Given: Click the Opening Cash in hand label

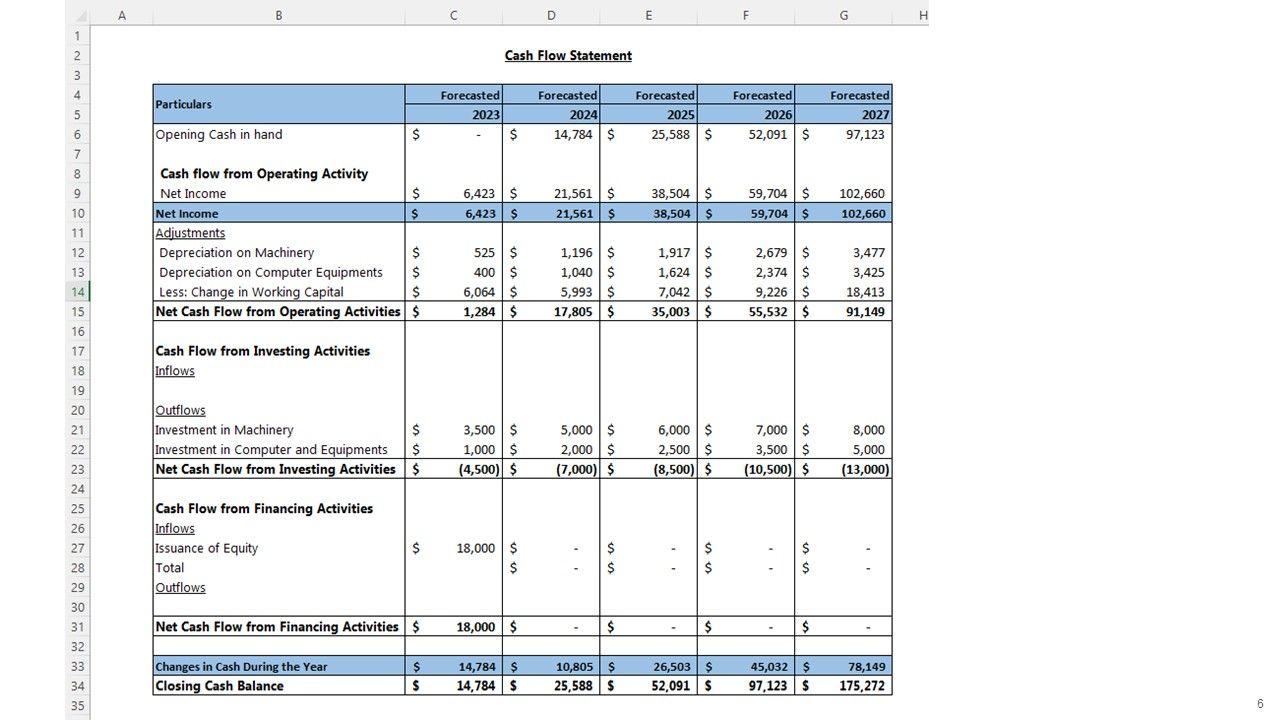Looking at the screenshot, I should click(x=219, y=135).
